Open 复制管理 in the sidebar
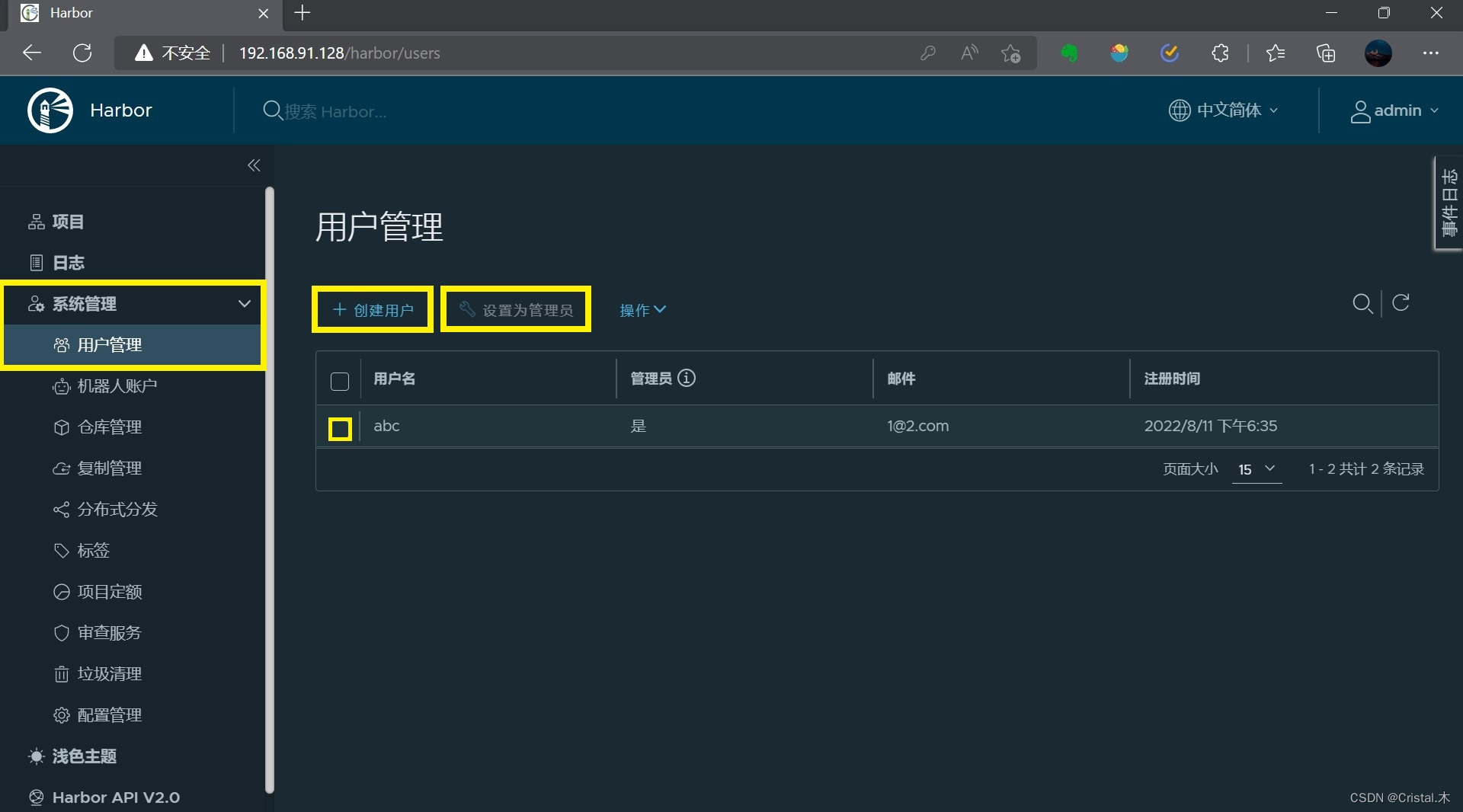The width and height of the screenshot is (1463, 812). [x=98, y=468]
